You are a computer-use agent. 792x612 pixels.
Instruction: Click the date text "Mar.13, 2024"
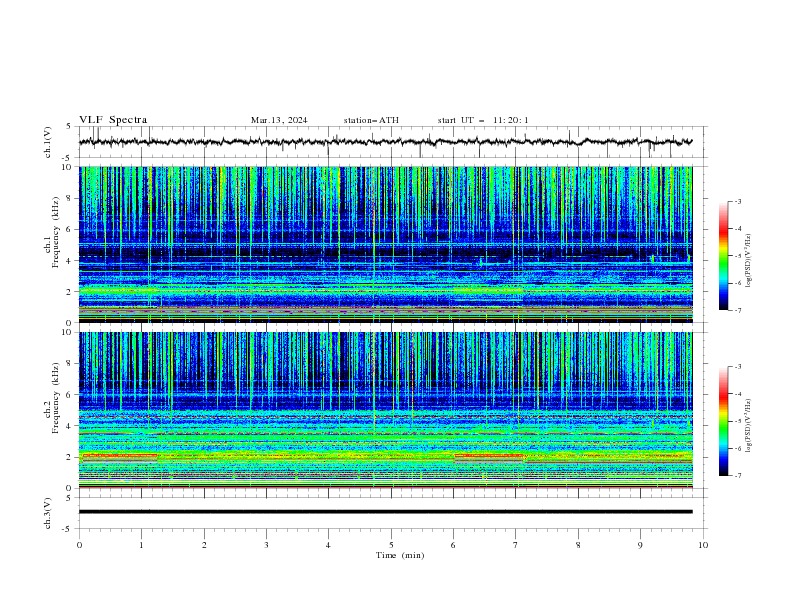coord(279,120)
